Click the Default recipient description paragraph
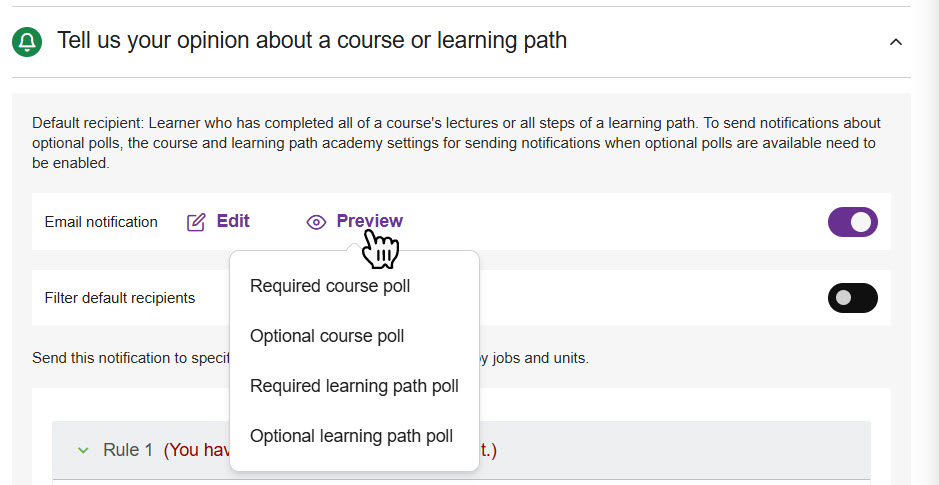The width and height of the screenshot is (939, 485). 456,142
